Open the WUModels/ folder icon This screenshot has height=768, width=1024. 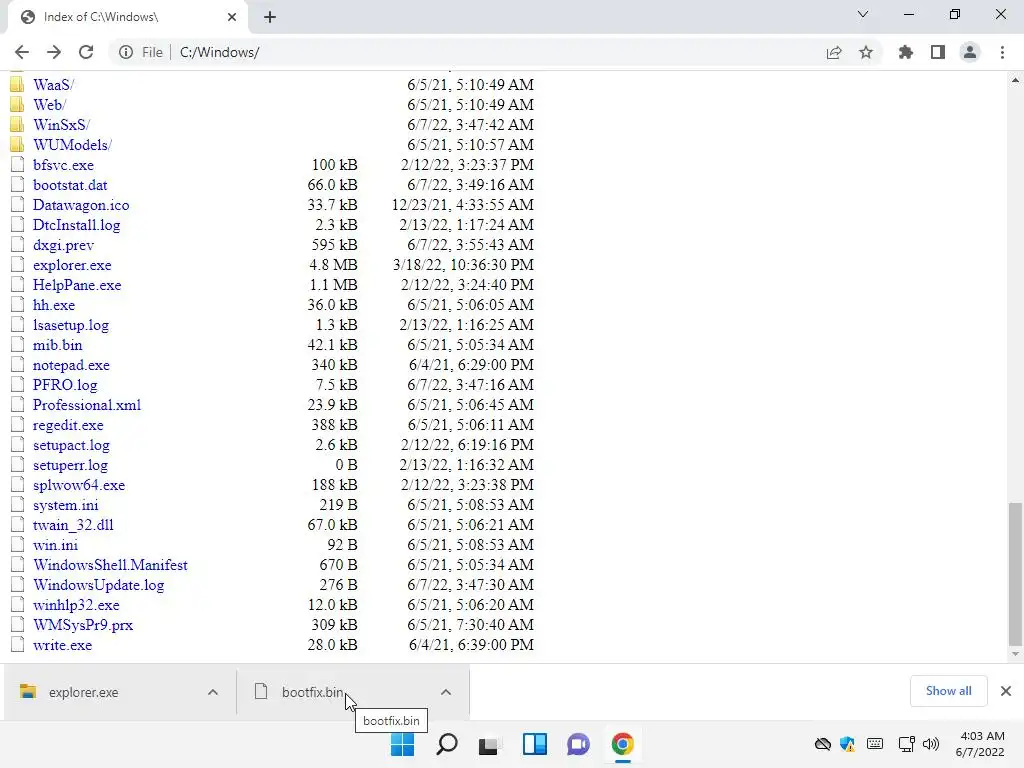tap(18, 145)
